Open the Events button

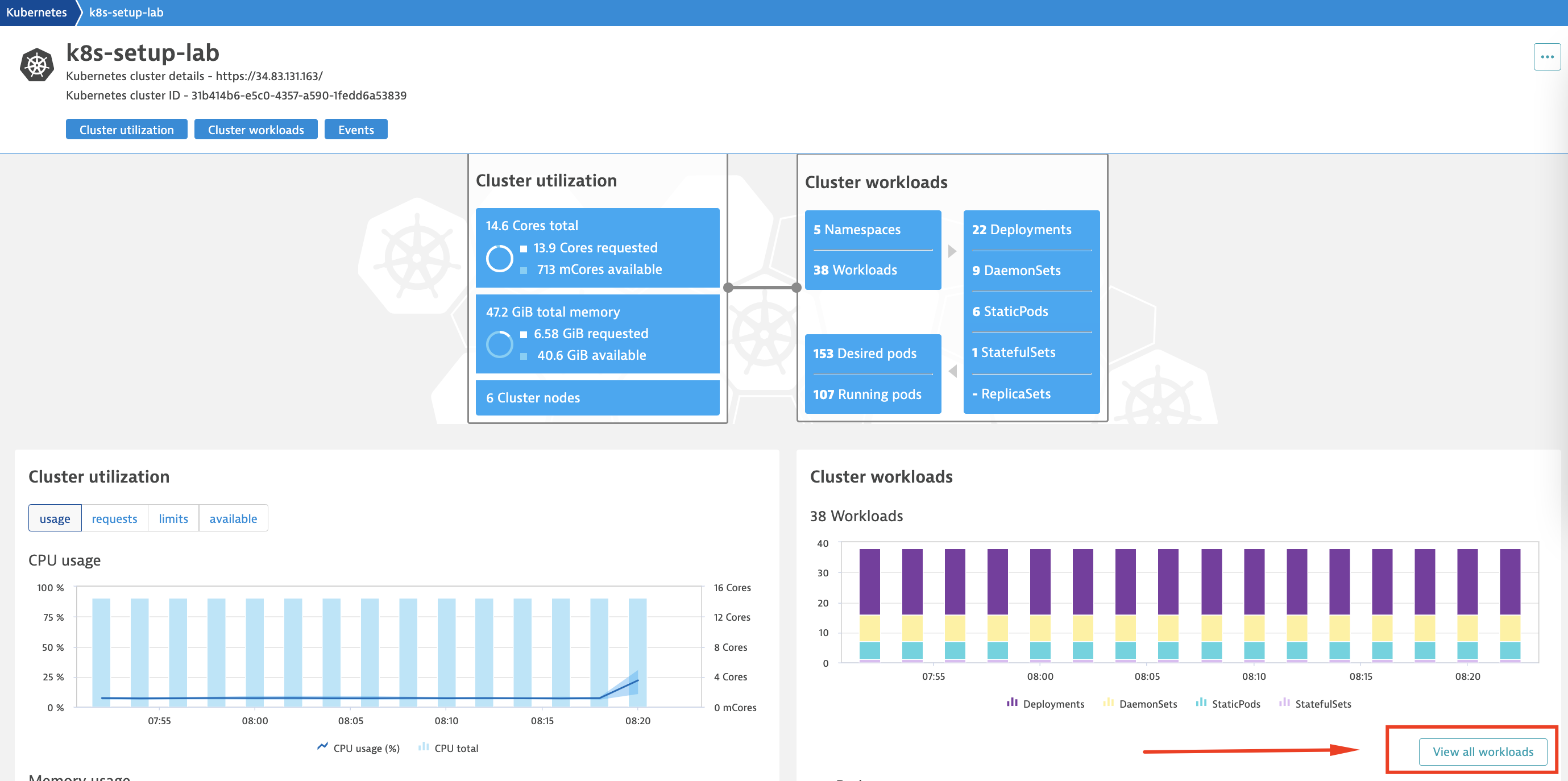pyautogui.click(x=356, y=130)
